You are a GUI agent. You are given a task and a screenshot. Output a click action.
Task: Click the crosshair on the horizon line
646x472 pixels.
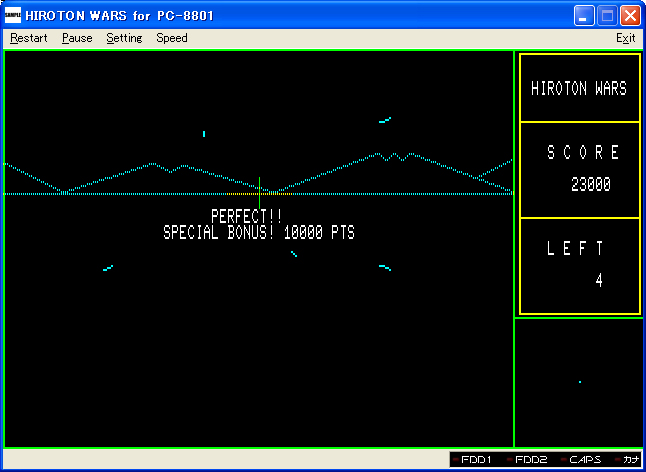tap(259, 192)
